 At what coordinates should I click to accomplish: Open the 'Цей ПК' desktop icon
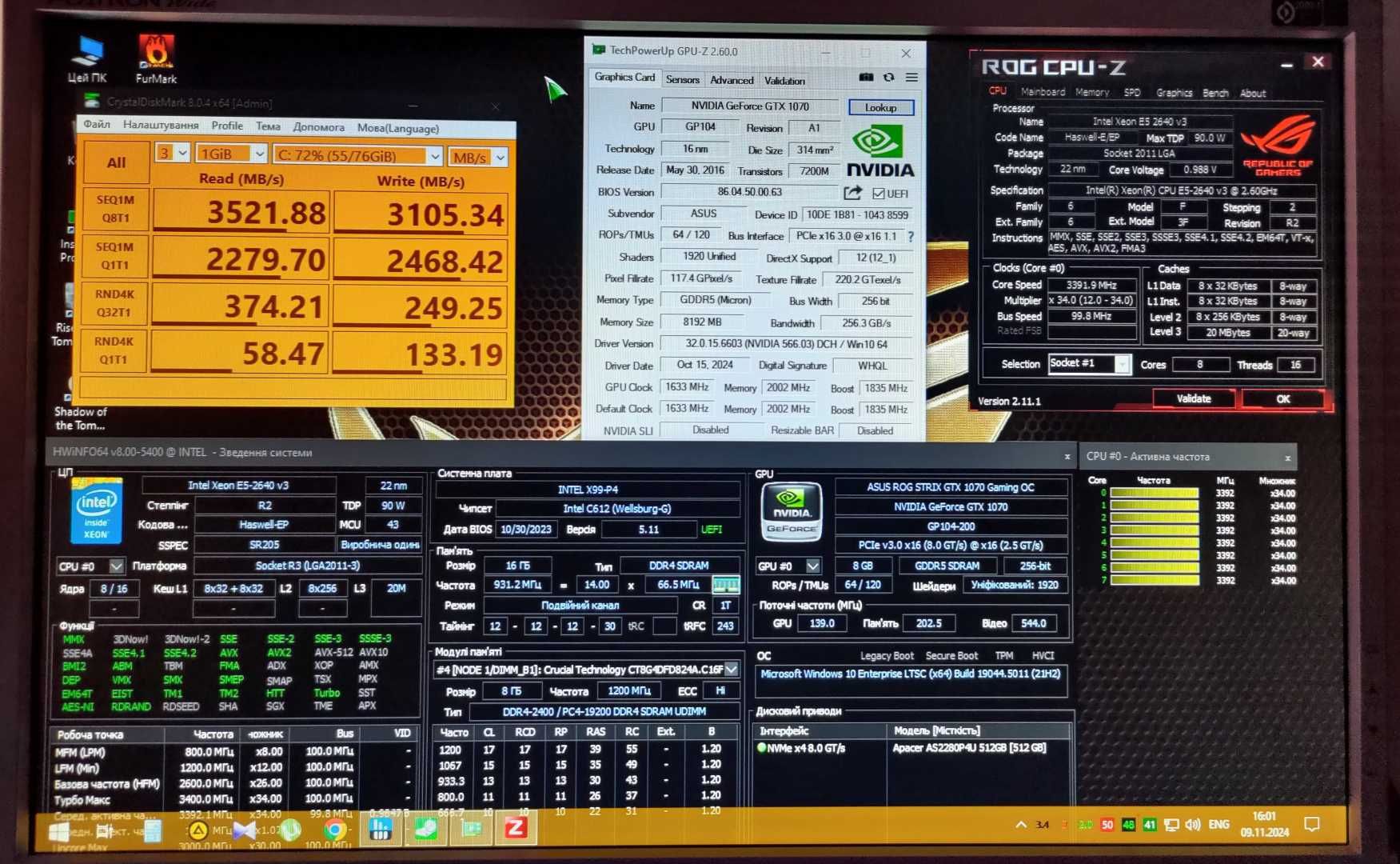(87, 59)
